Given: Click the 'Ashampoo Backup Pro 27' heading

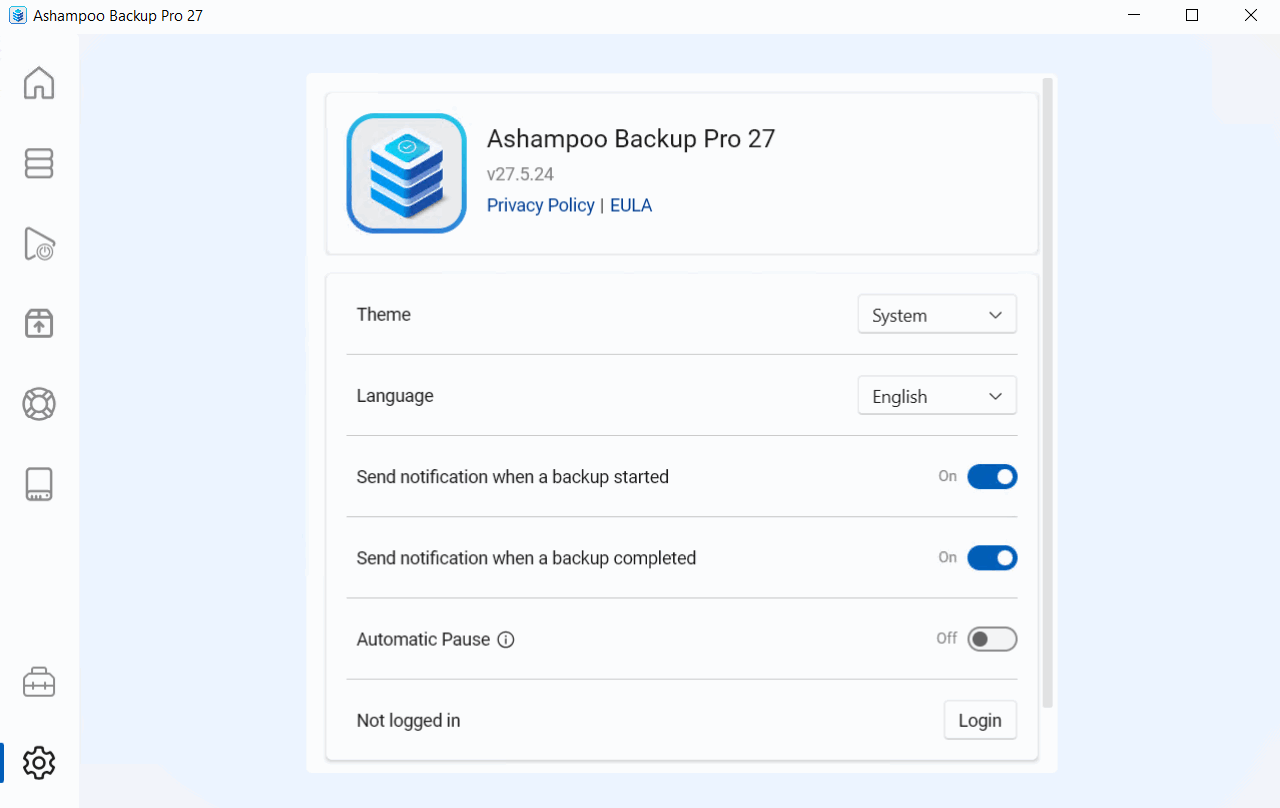Looking at the screenshot, I should click(x=631, y=138).
